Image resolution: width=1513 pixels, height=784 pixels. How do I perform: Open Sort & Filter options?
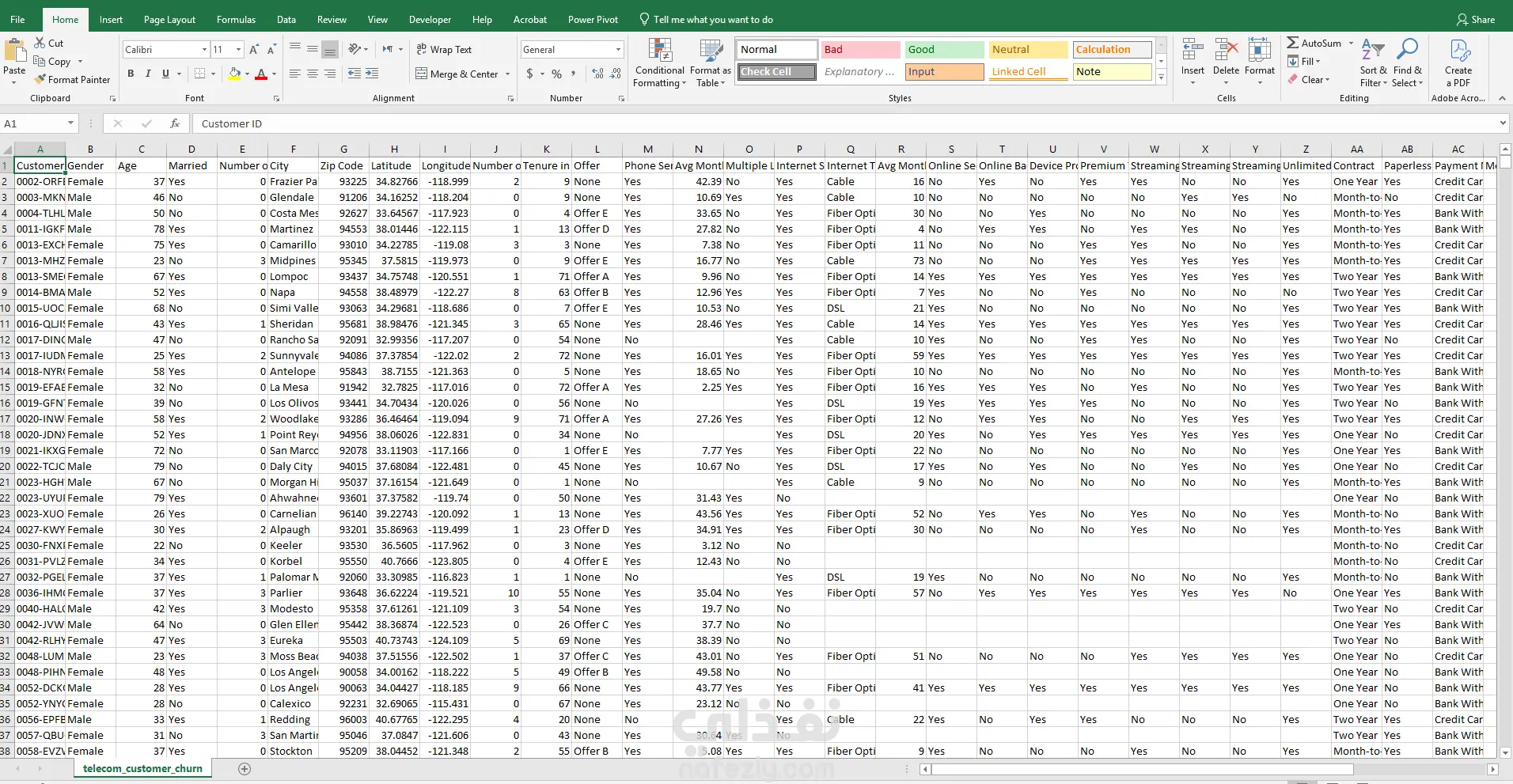click(x=1373, y=62)
